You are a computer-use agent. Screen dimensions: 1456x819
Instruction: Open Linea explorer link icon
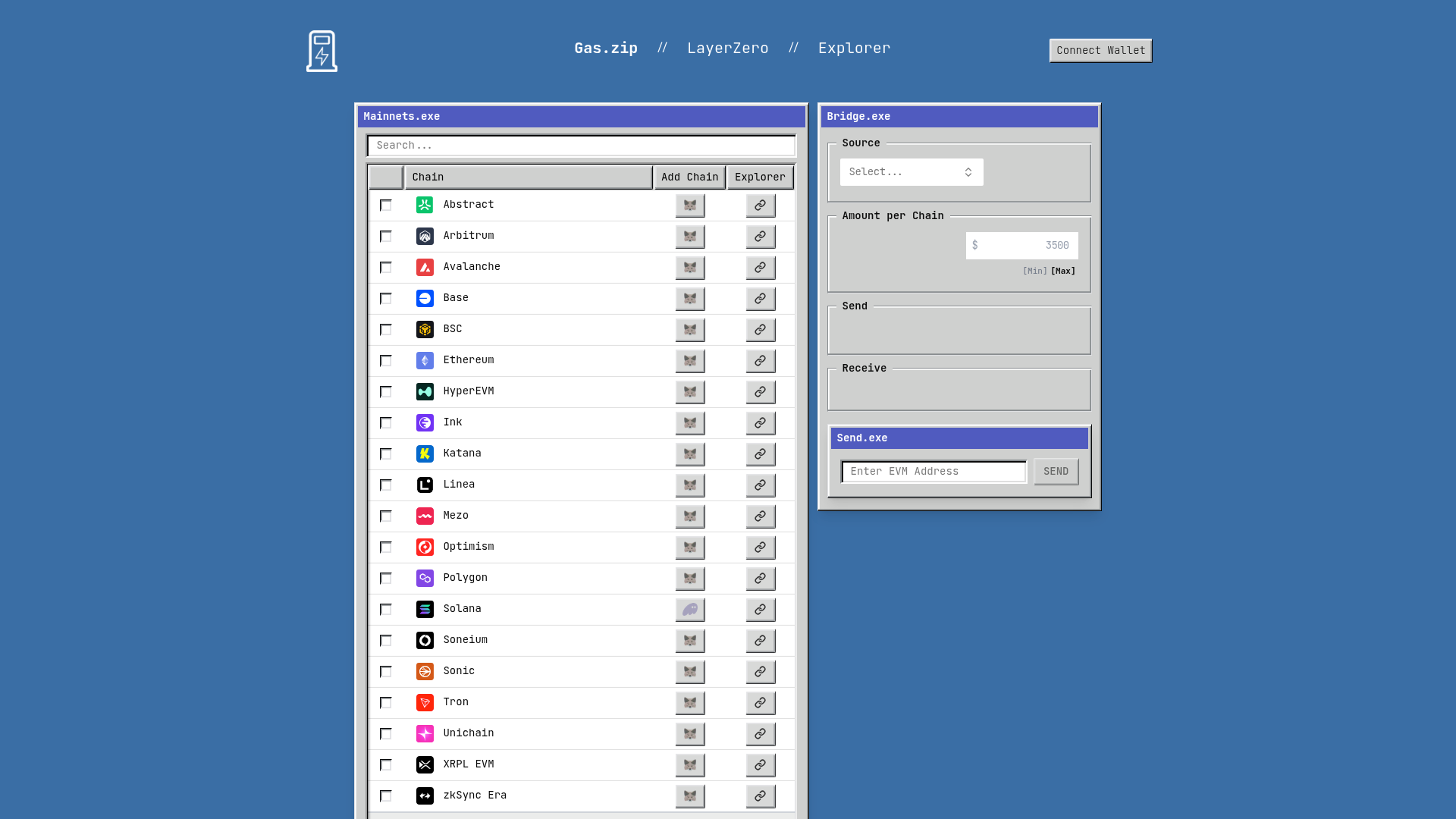(761, 485)
